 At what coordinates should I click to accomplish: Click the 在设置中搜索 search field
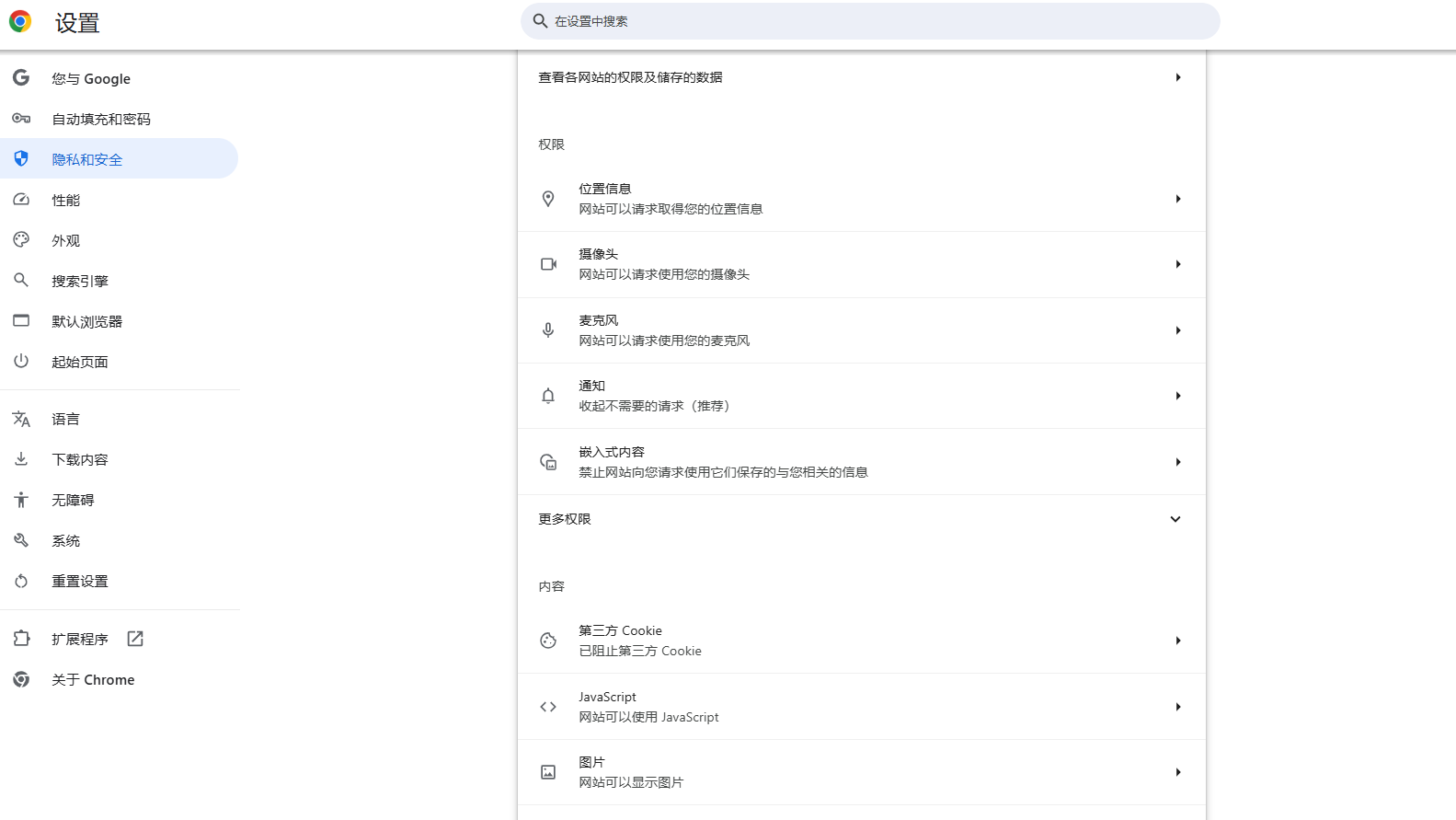pos(870,21)
